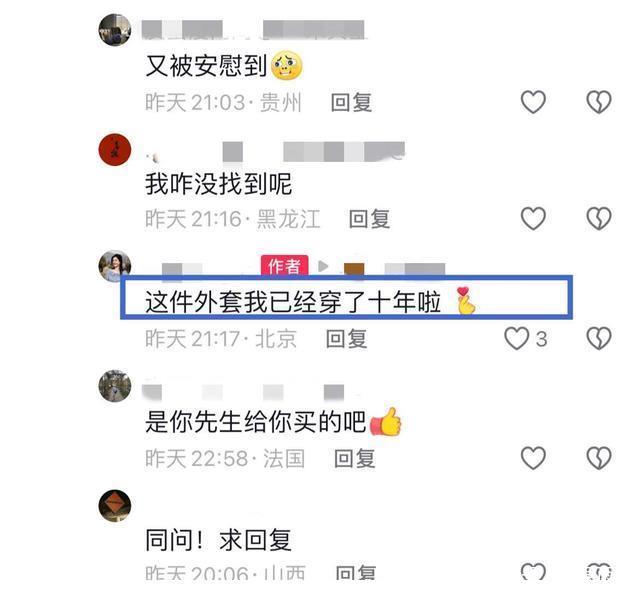The image size is (640, 590).
Task: Dislike the author's 十年 coat comment
Action: point(598,338)
